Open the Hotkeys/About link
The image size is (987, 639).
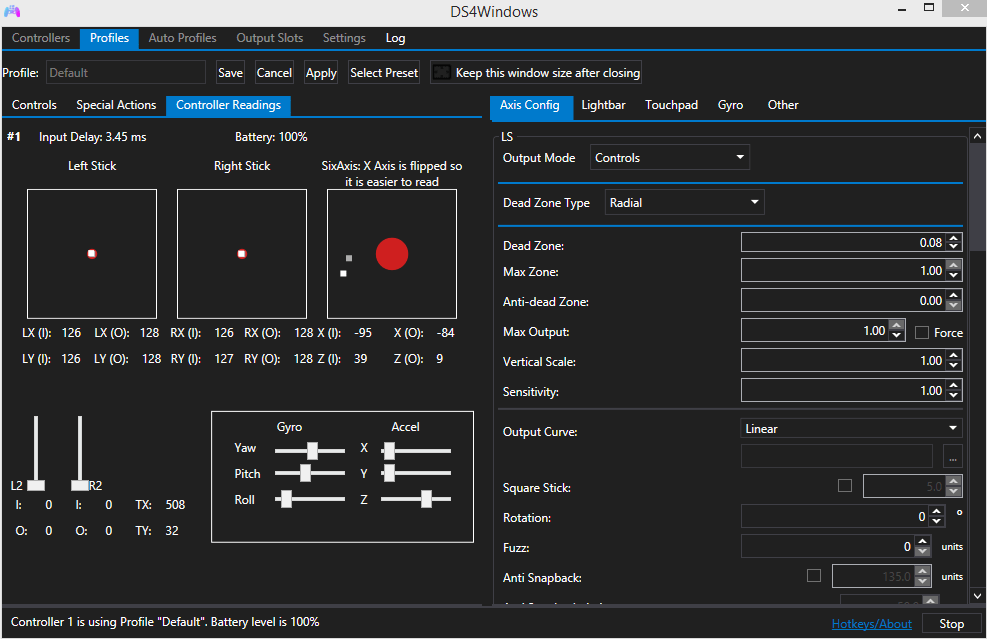point(871,624)
